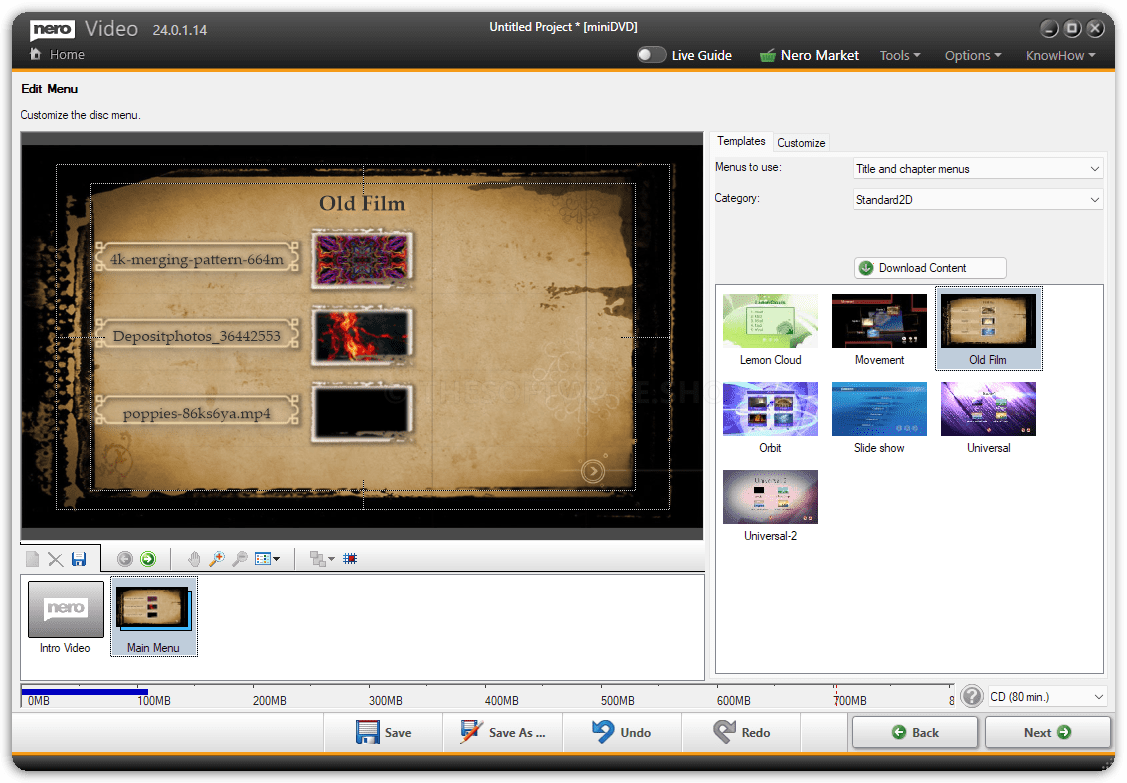Select the Movement template
1127x783 pixels.
click(x=879, y=329)
